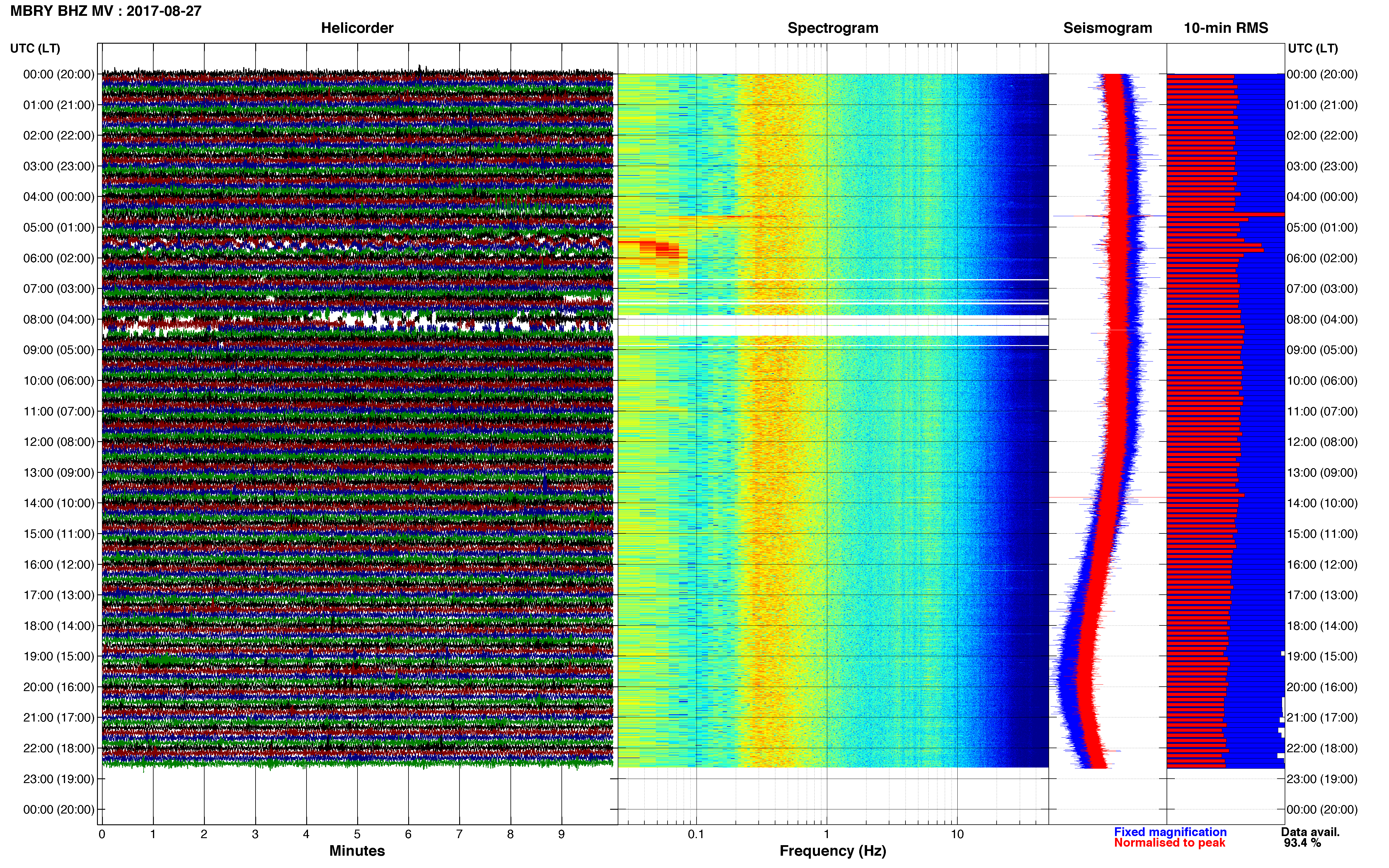Click the '1' tick on the Frequency axis
The height and width of the screenshot is (868, 1389).
click(826, 834)
